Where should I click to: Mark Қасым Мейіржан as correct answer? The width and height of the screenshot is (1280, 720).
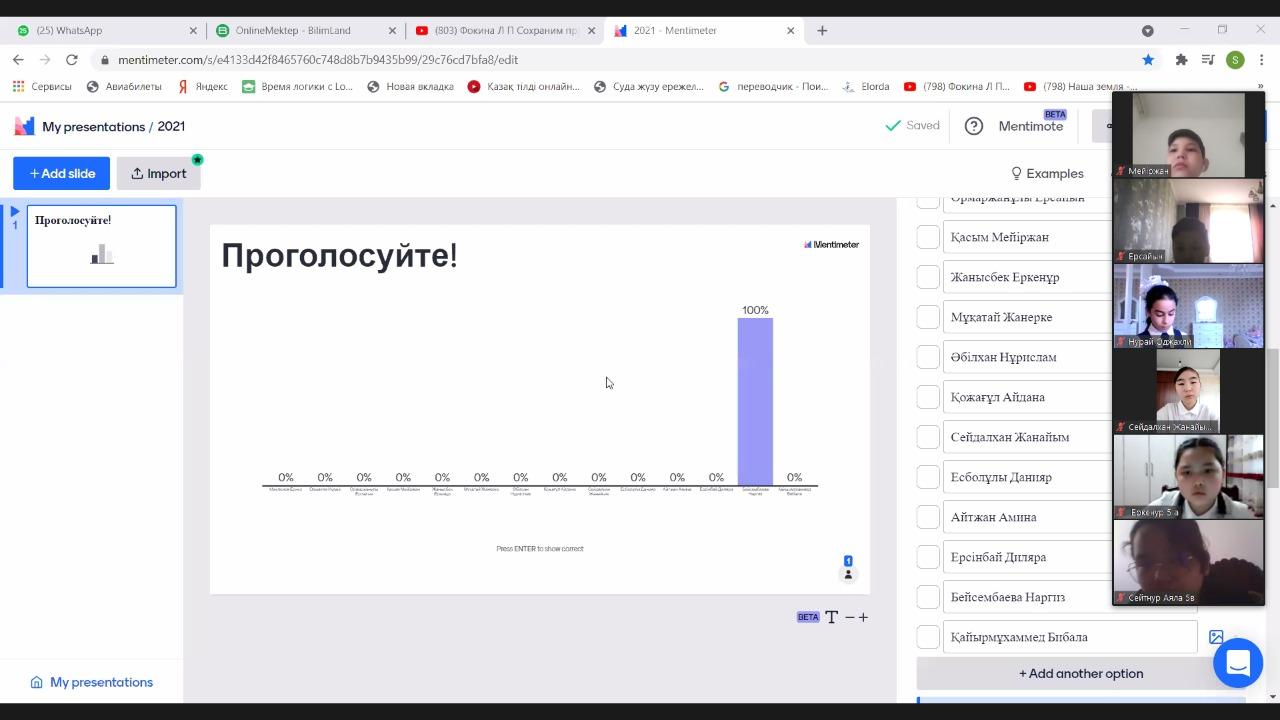[x=928, y=237]
